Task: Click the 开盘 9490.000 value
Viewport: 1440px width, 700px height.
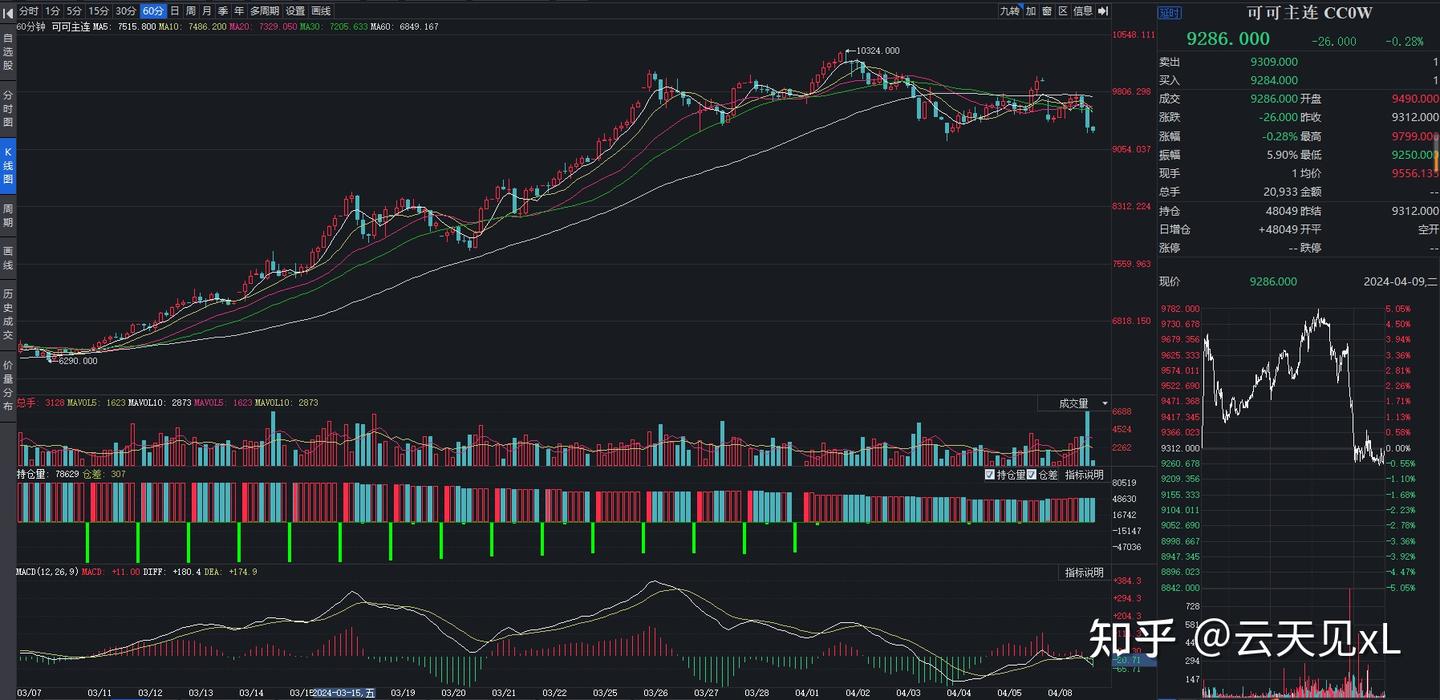Action: click(x=1414, y=99)
